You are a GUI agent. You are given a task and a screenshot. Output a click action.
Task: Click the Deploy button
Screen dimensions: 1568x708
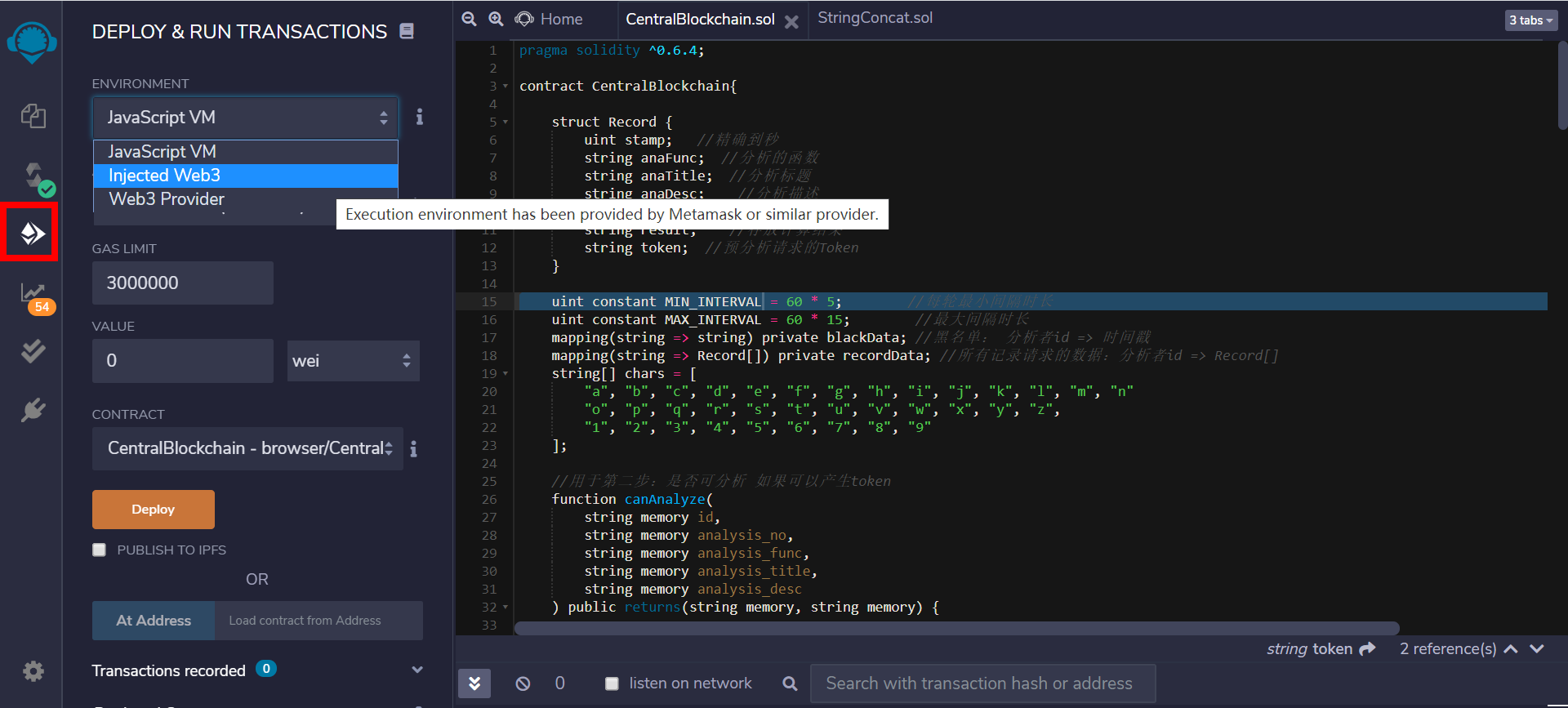(x=154, y=510)
